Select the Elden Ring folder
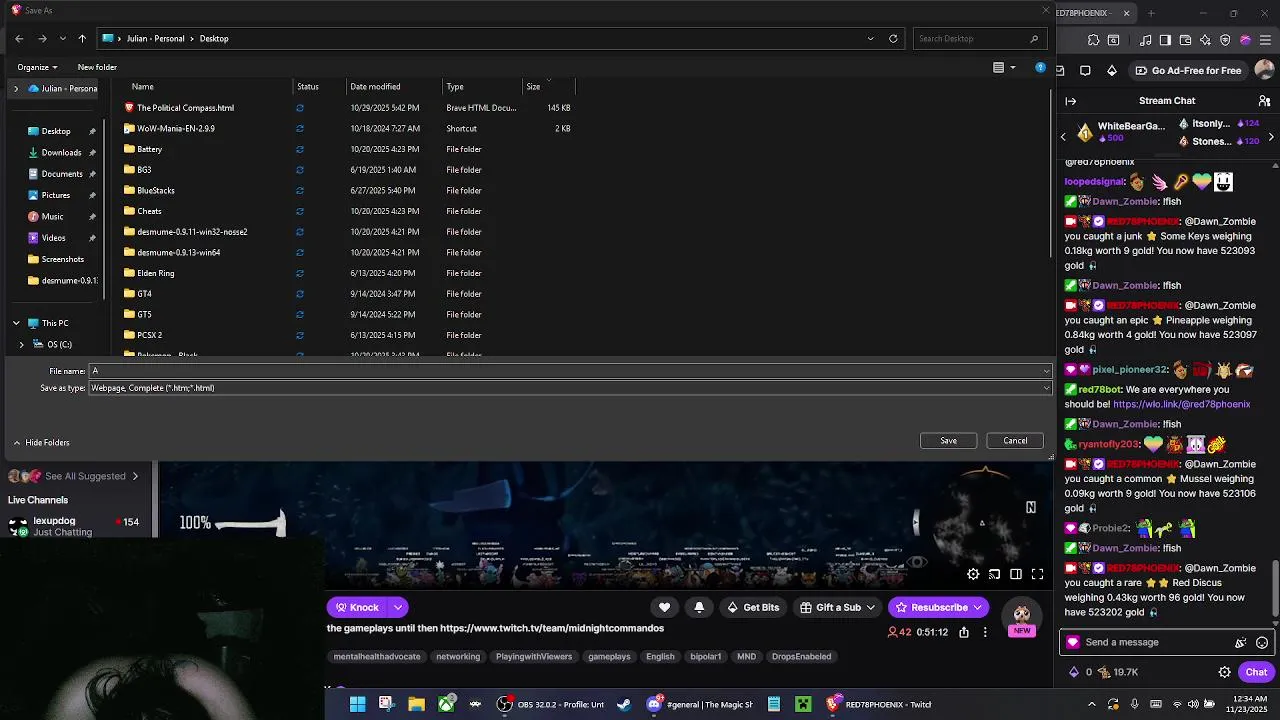This screenshot has width=1280, height=720. [155, 273]
